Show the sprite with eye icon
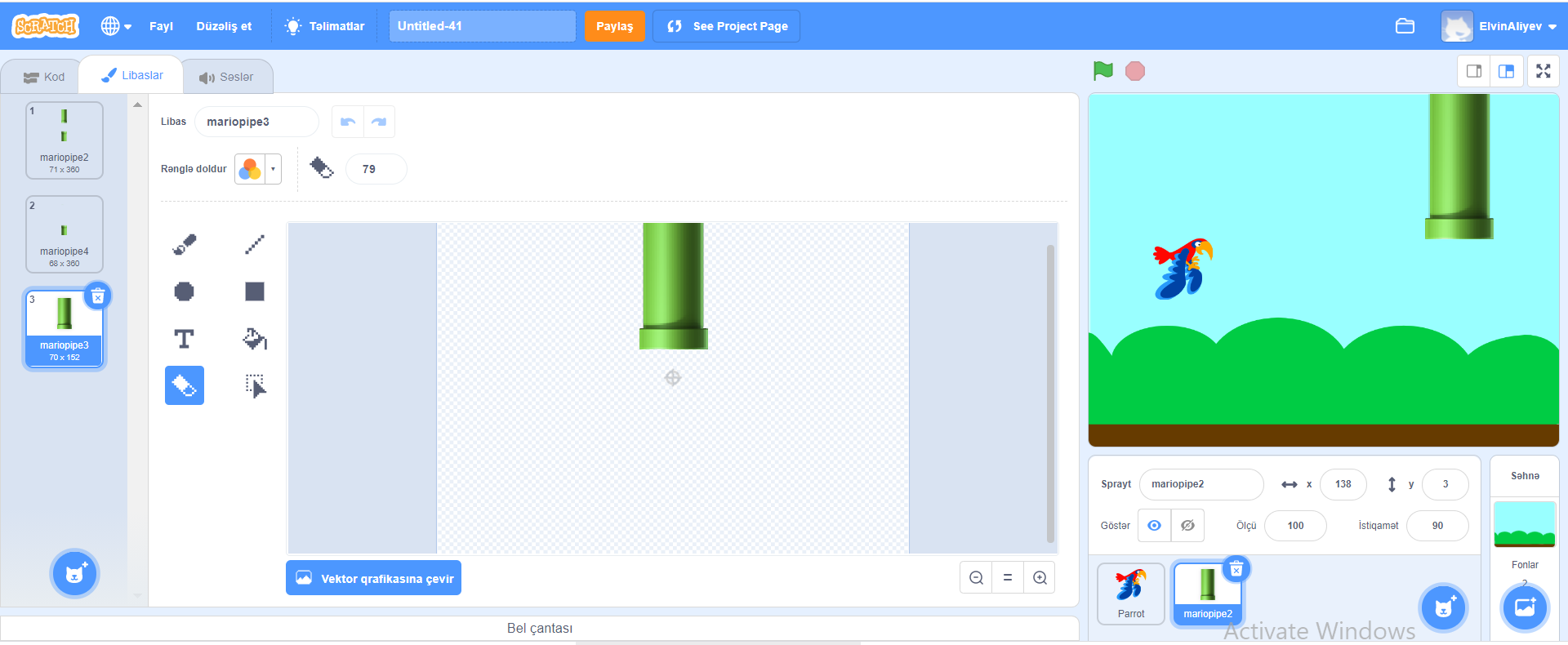This screenshot has height=645, width=1568. pyautogui.click(x=1154, y=526)
